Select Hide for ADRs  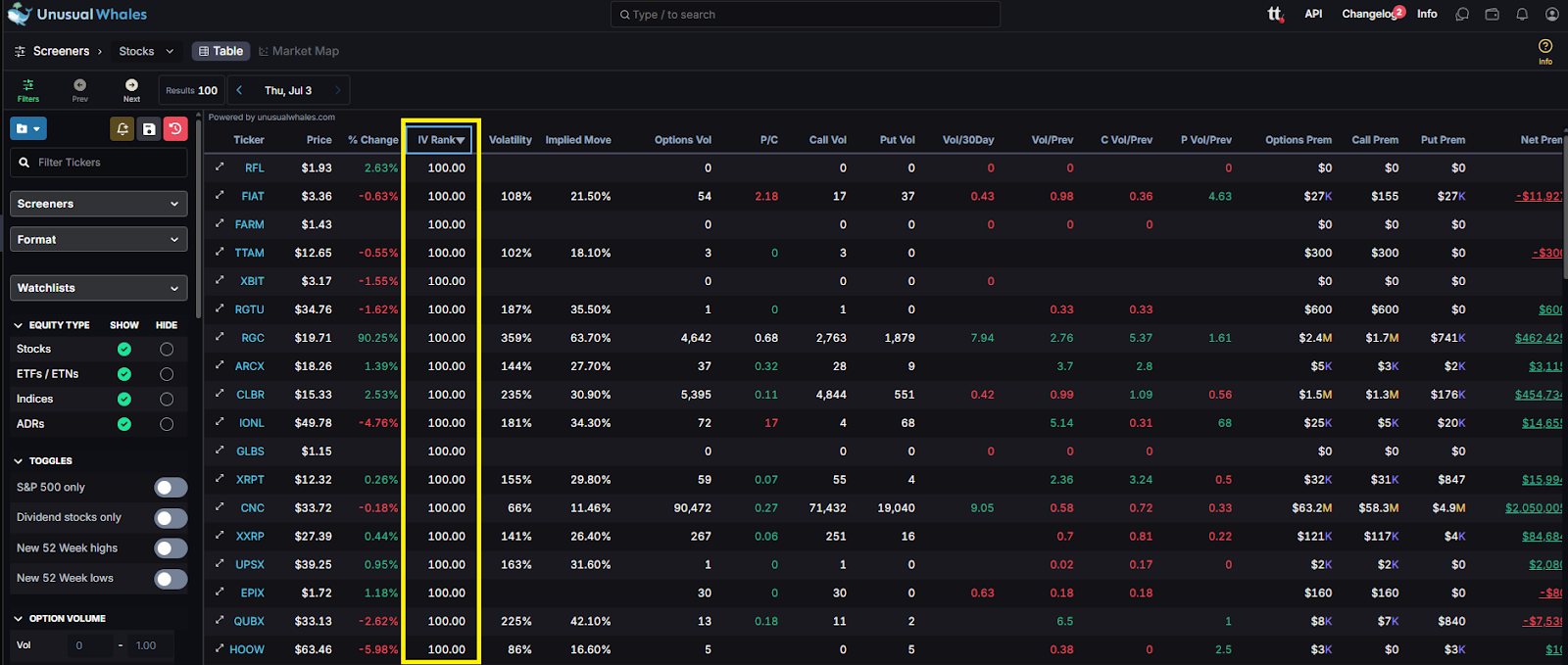[x=167, y=424]
